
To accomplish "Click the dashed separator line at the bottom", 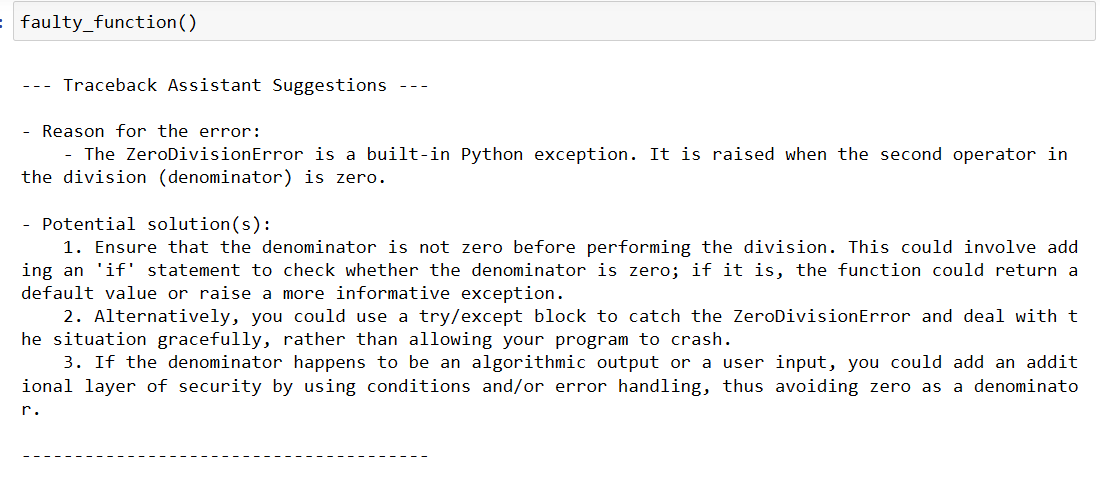I will (x=224, y=456).
